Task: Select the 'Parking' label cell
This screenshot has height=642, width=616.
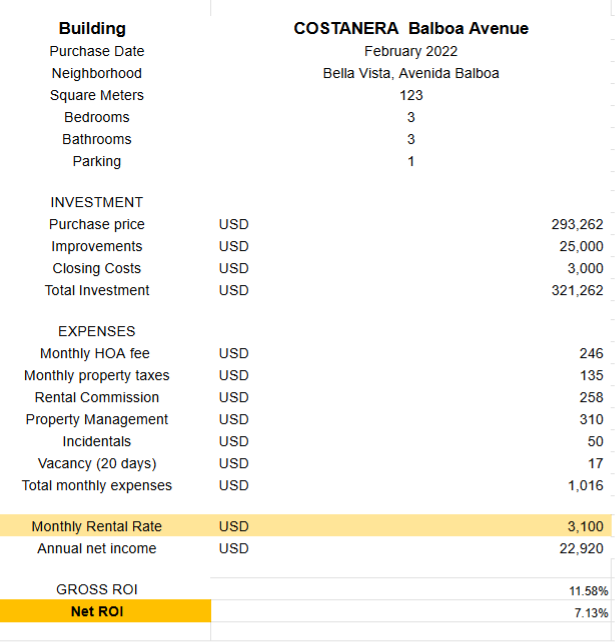Action: click(97, 161)
